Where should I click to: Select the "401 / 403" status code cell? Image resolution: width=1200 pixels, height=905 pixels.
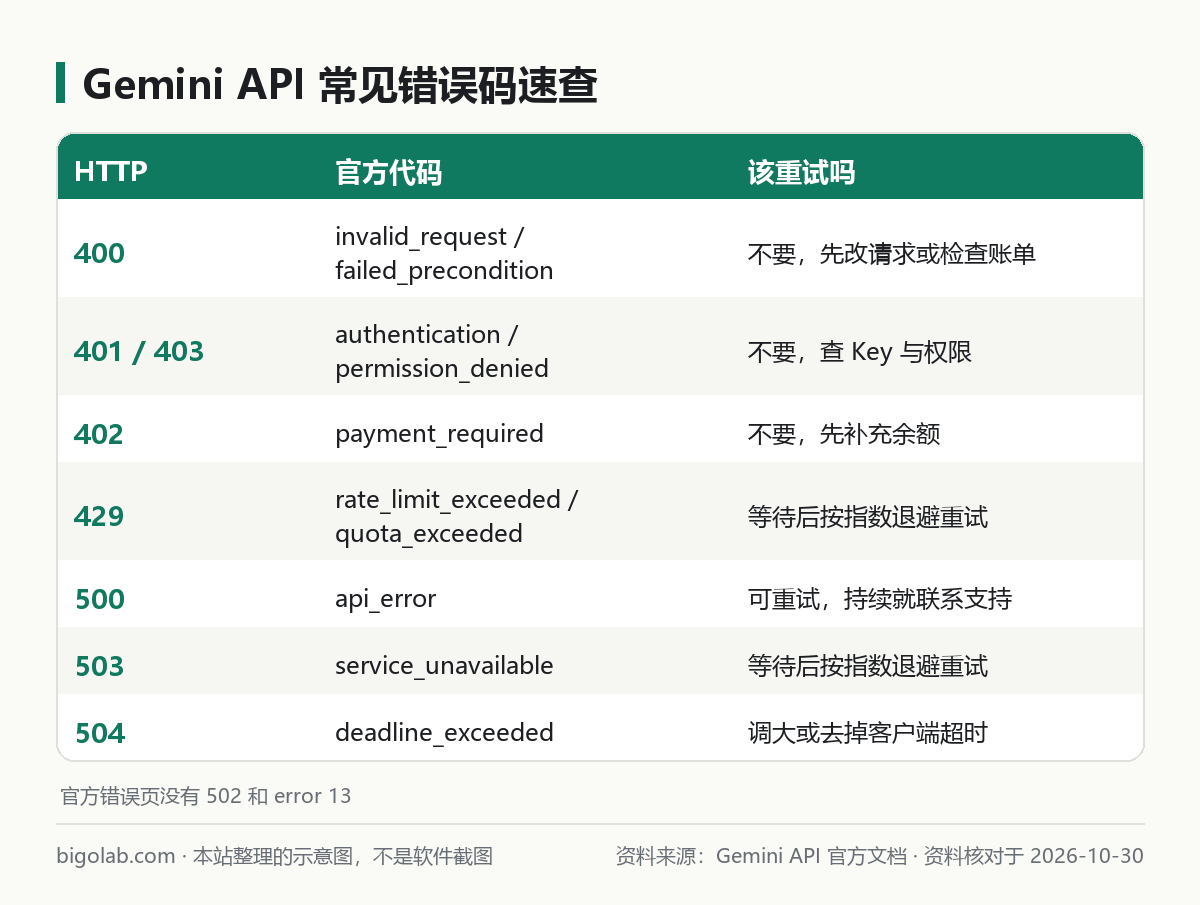139,352
